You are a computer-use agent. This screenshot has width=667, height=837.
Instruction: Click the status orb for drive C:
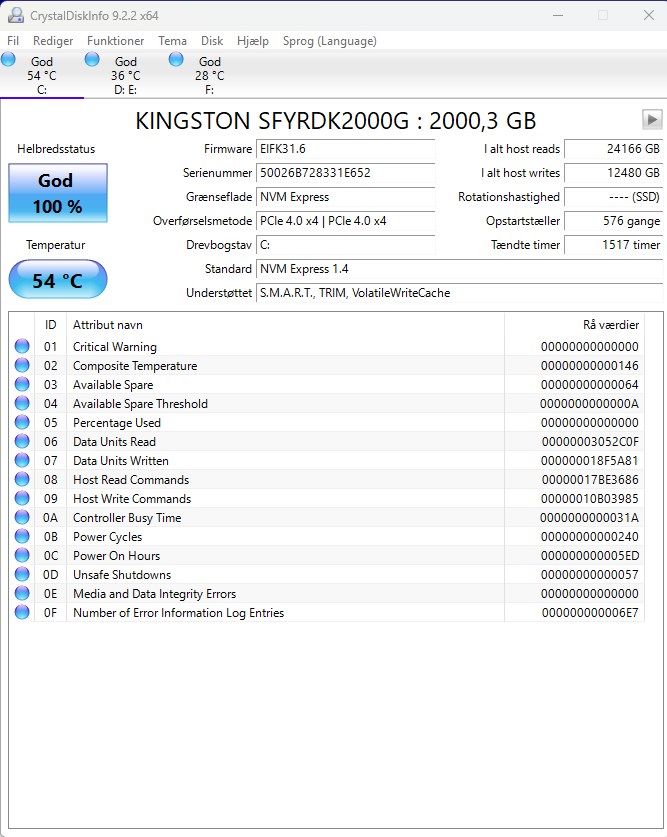click(8, 59)
